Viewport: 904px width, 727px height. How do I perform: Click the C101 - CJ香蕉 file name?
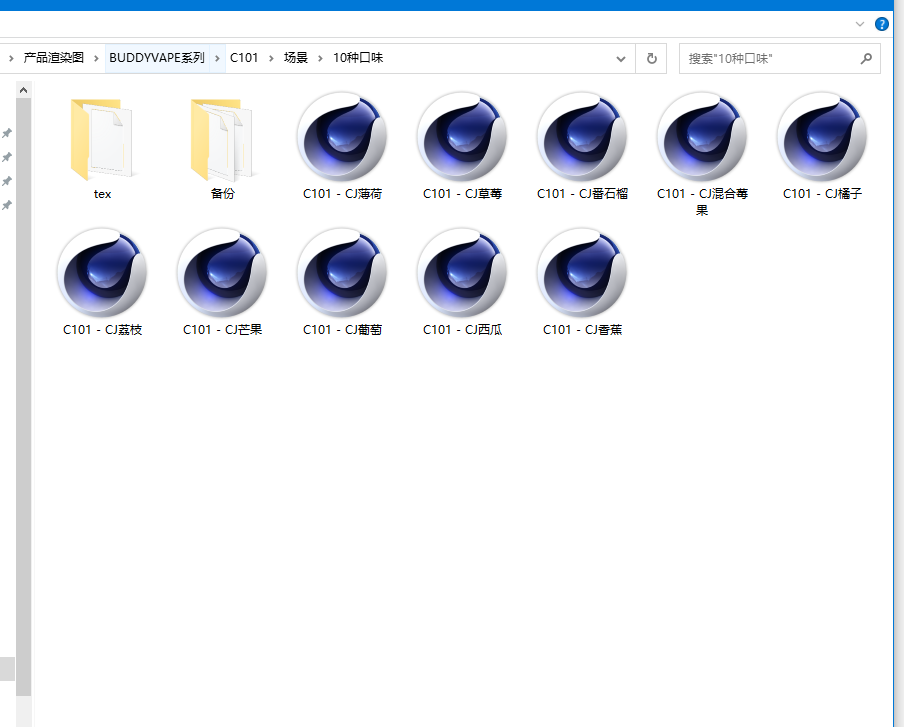(x=582, y=330)
